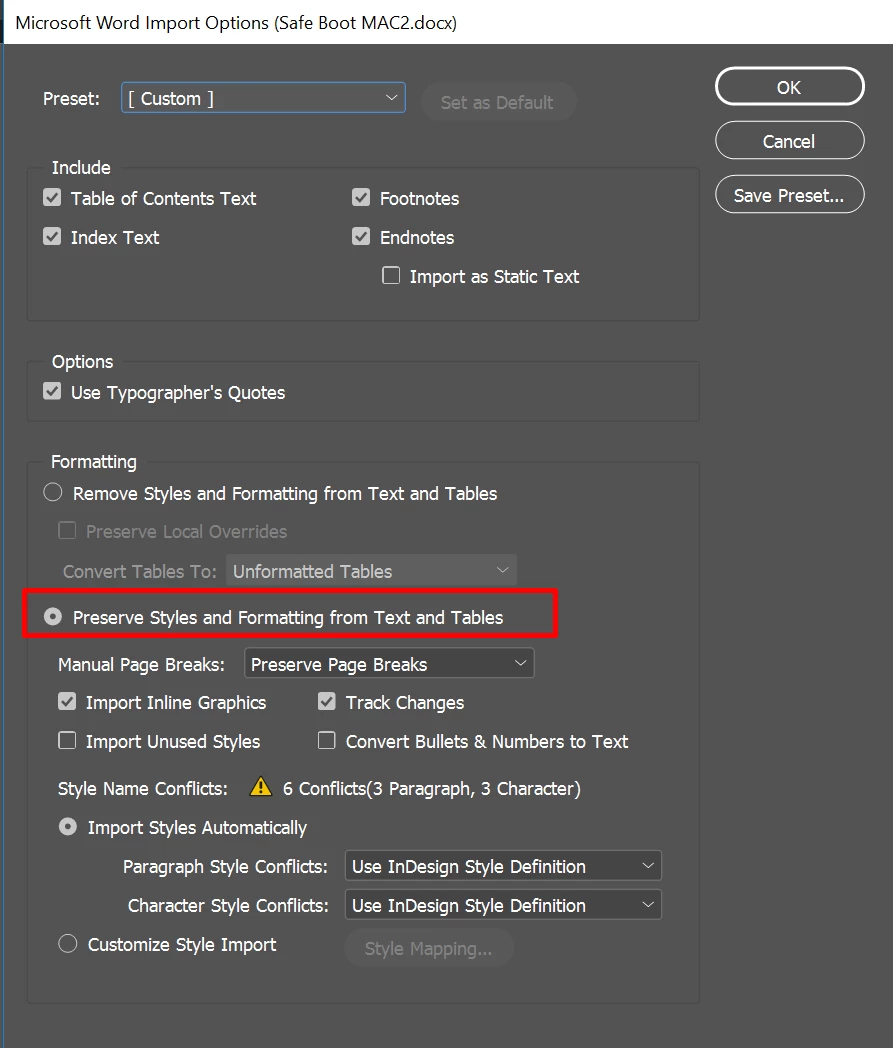
Task: Select Import Styles Automatically radio
Action: pos(68,827)
